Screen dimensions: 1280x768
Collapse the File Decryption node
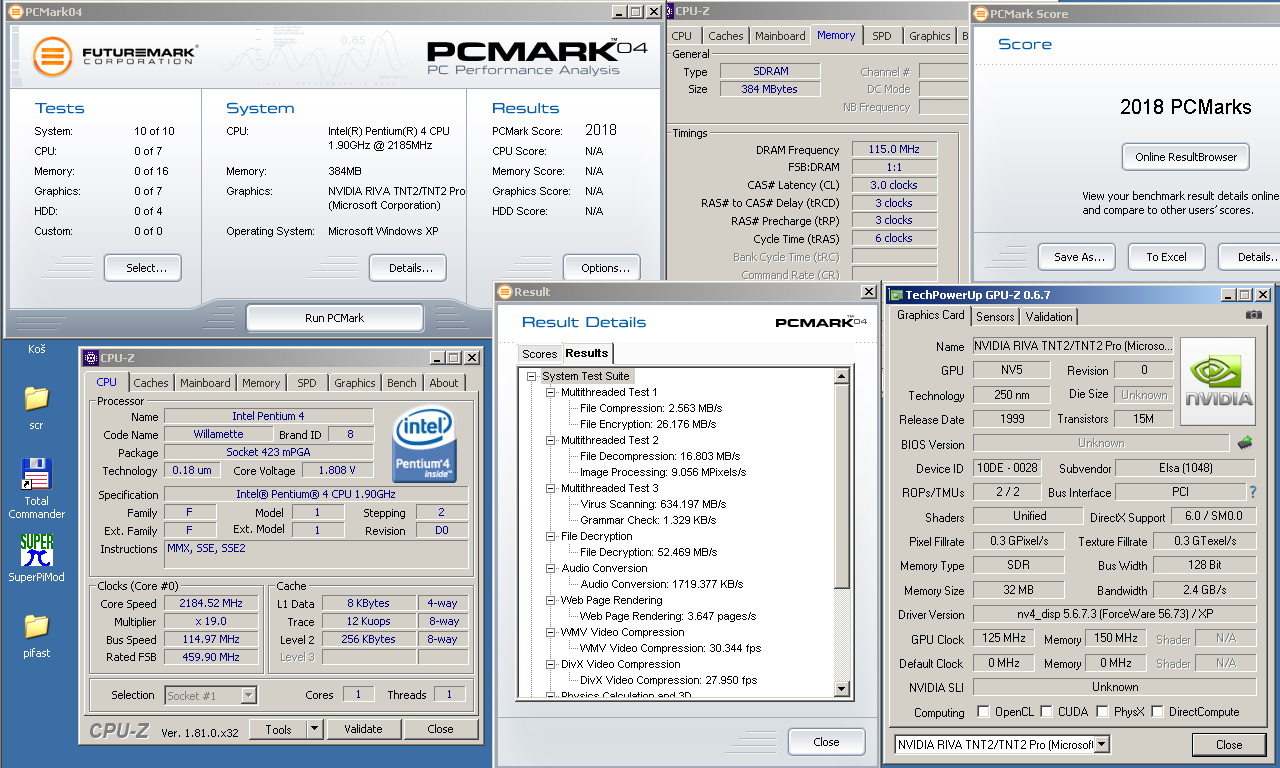[x=550, y=537]
